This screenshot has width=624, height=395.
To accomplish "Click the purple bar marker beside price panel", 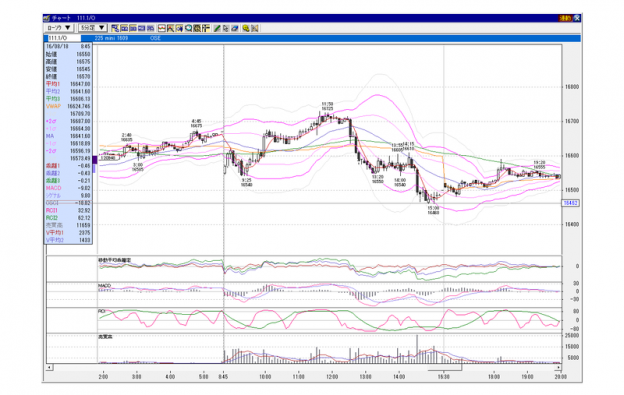I will pyautogui.click(x=95, y=160).
